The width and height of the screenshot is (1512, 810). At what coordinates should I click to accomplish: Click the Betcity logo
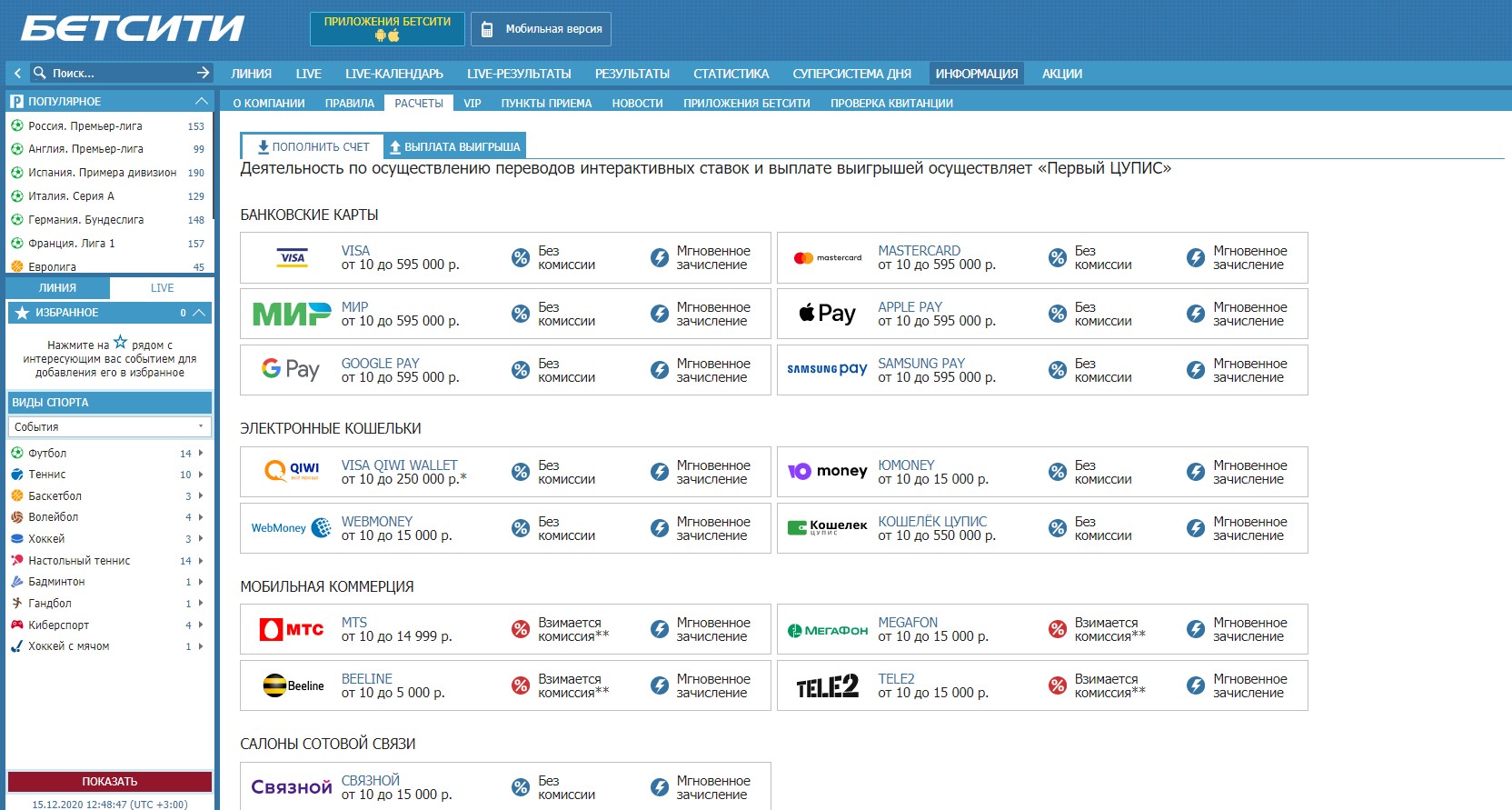(x=133, y=28)
